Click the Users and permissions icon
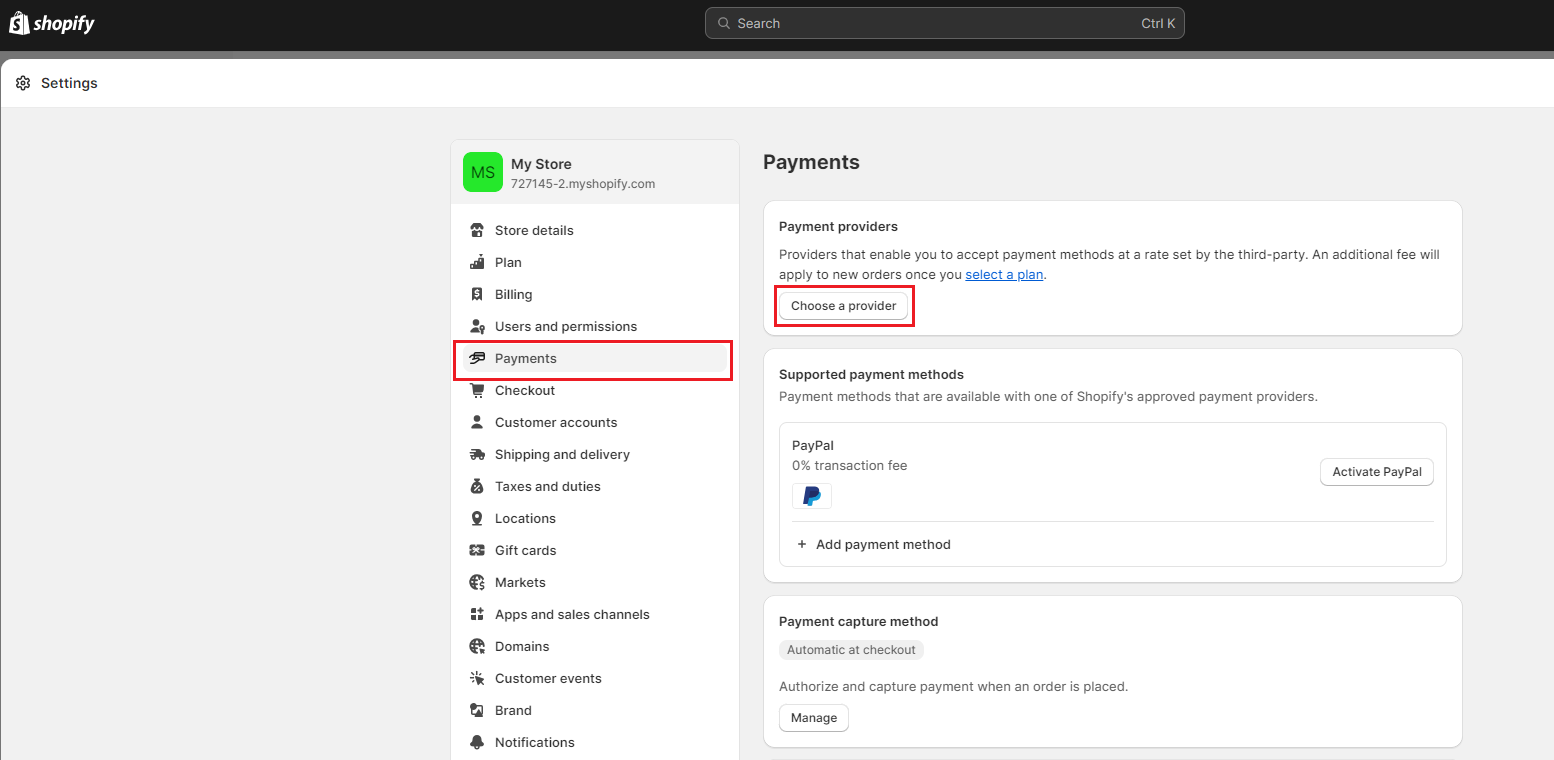The image size is (1554, 760). [477, 326]
